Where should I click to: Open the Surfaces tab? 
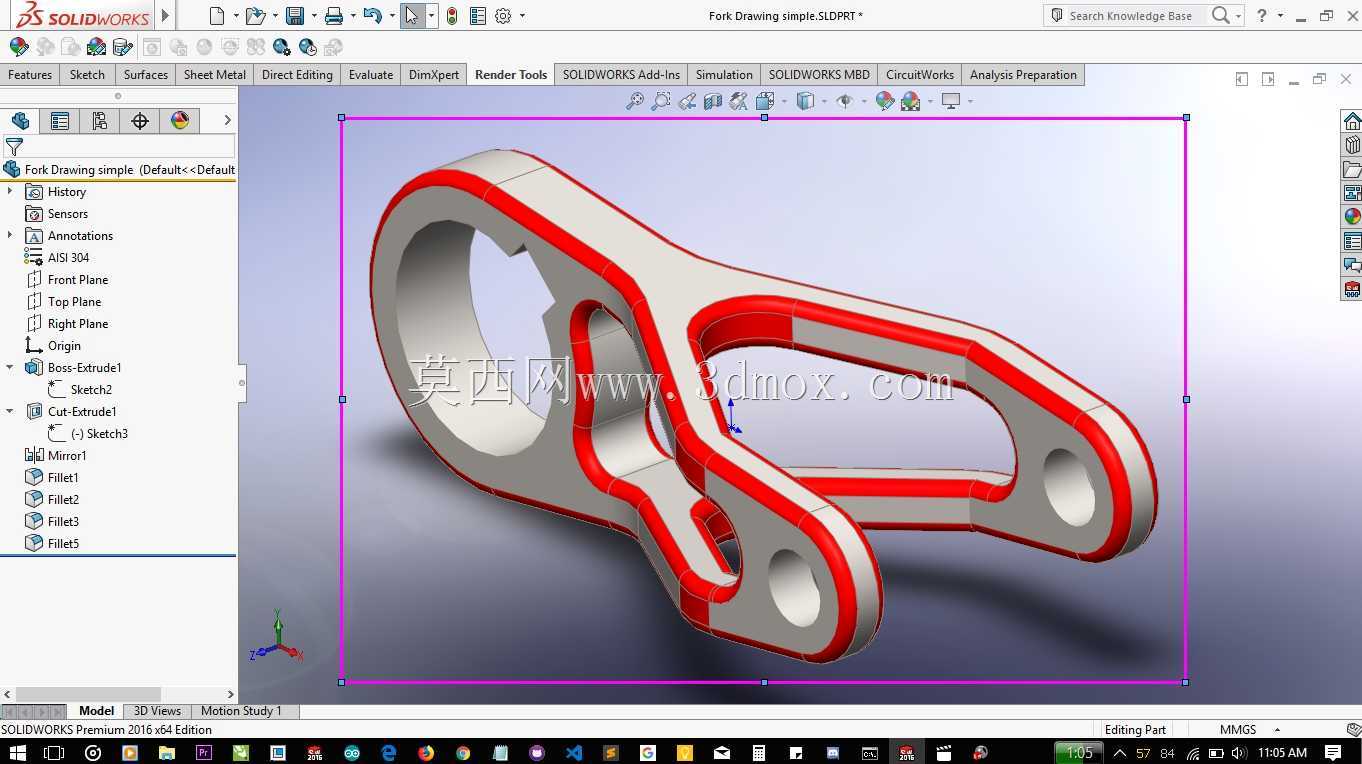pos(146,75)
